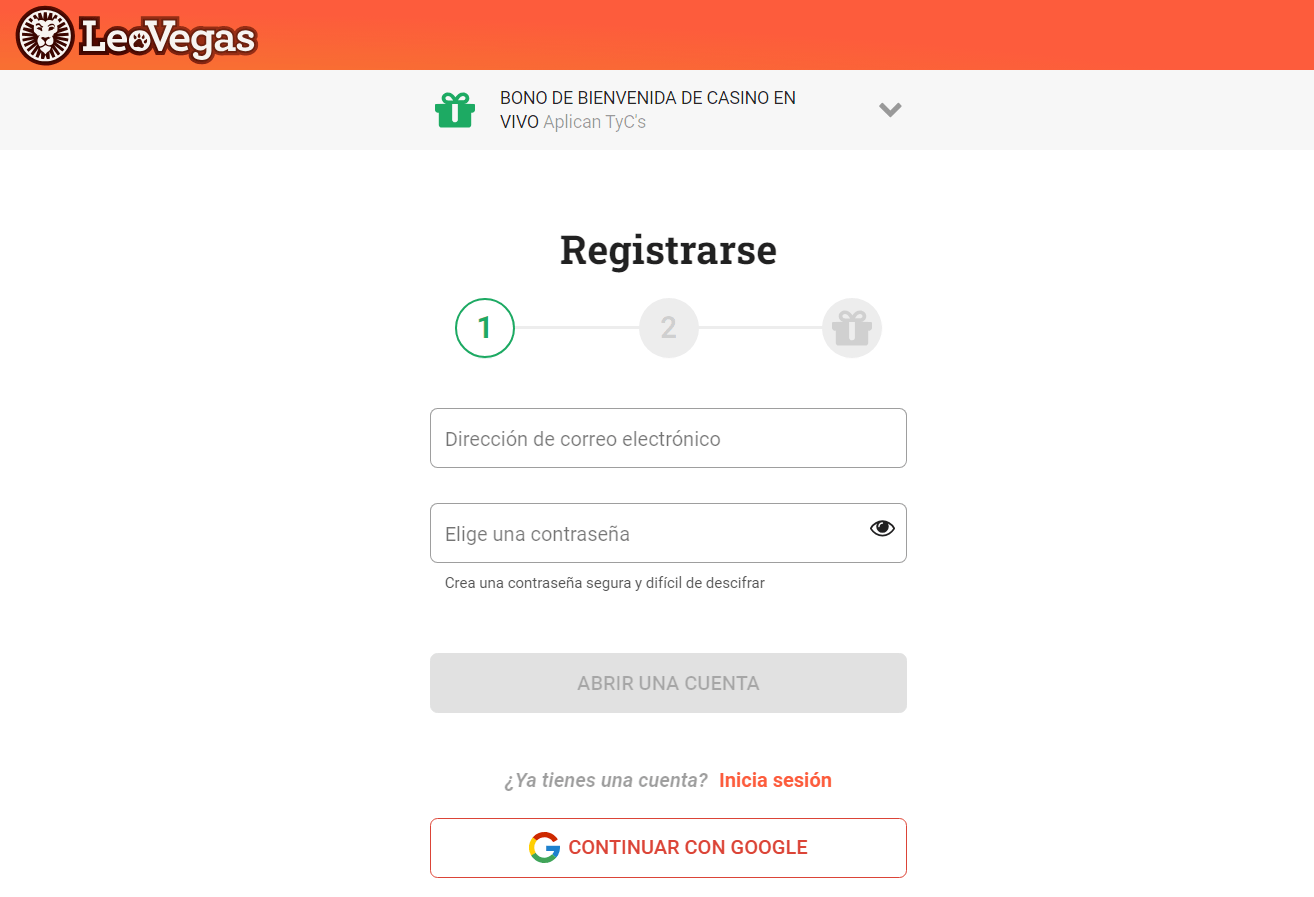
Task: Click the Elige una contraseña password field
Action: [x=668, y=533]
